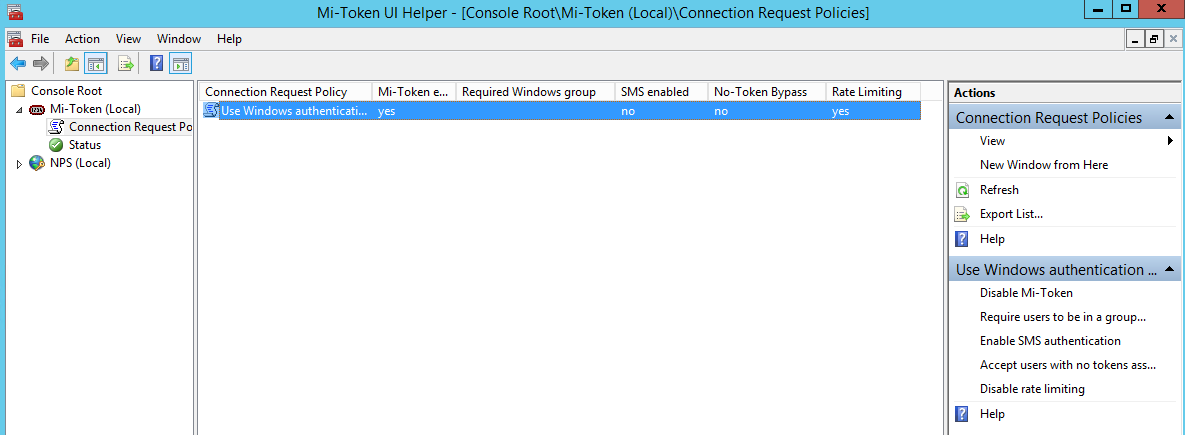Click Export List... in Actions pane
Viewport: 1185px width, 435px height.
point(1011,214)
